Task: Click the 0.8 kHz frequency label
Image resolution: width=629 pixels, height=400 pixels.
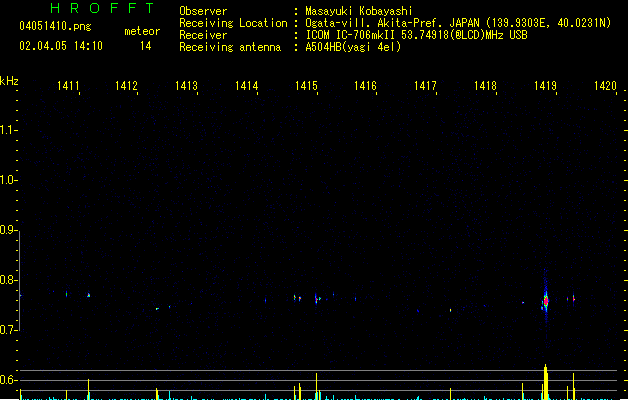Action: (x=7, y=280)
